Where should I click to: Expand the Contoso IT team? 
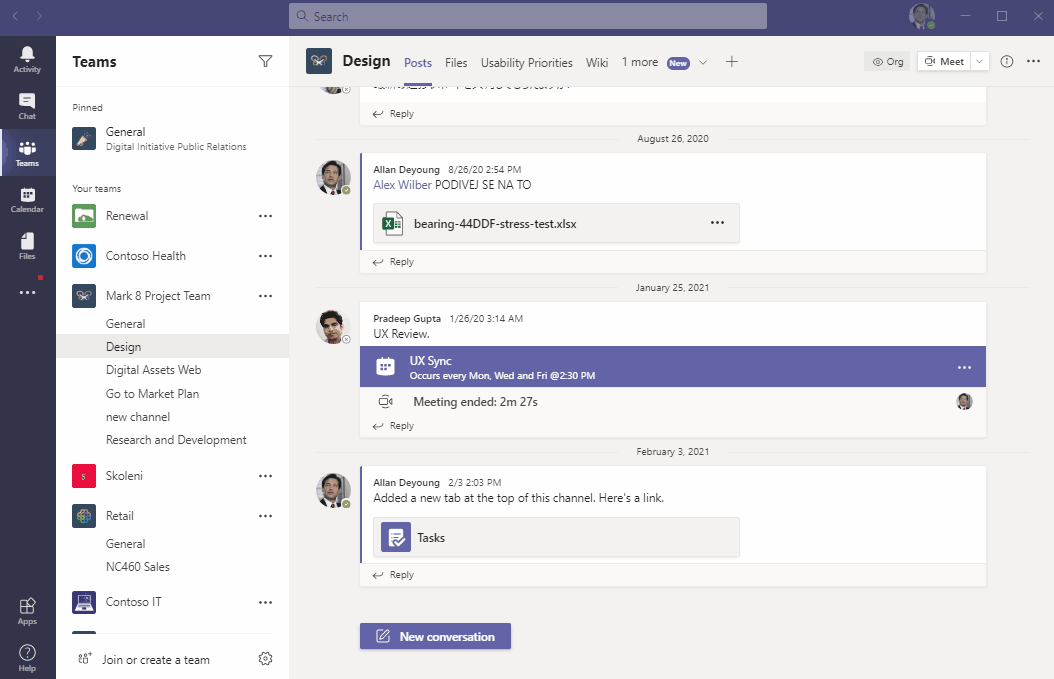(134, 602)
